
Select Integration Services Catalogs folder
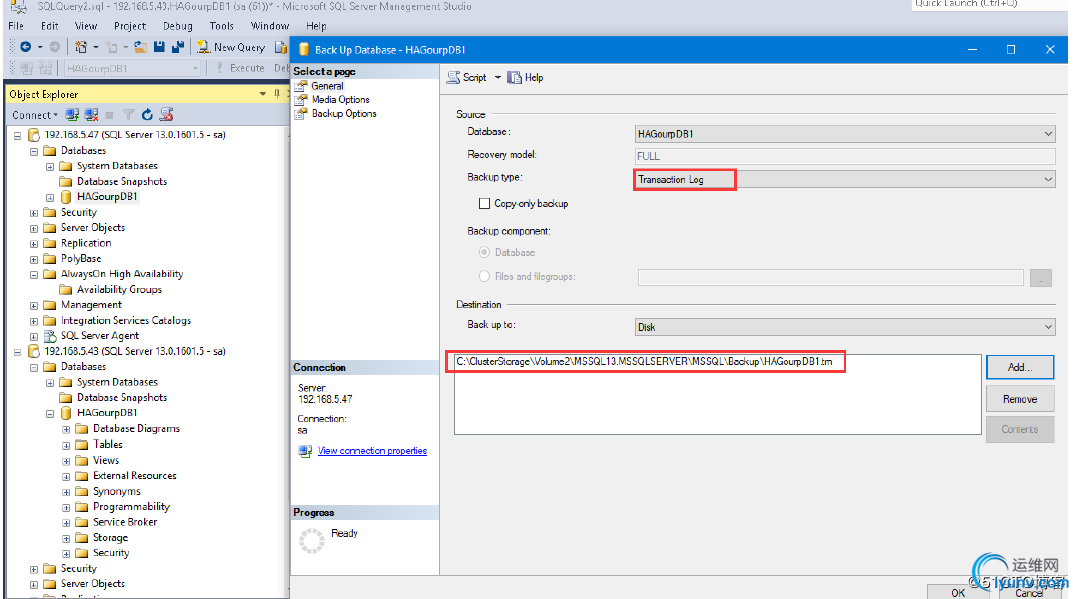tap(126, 320)
